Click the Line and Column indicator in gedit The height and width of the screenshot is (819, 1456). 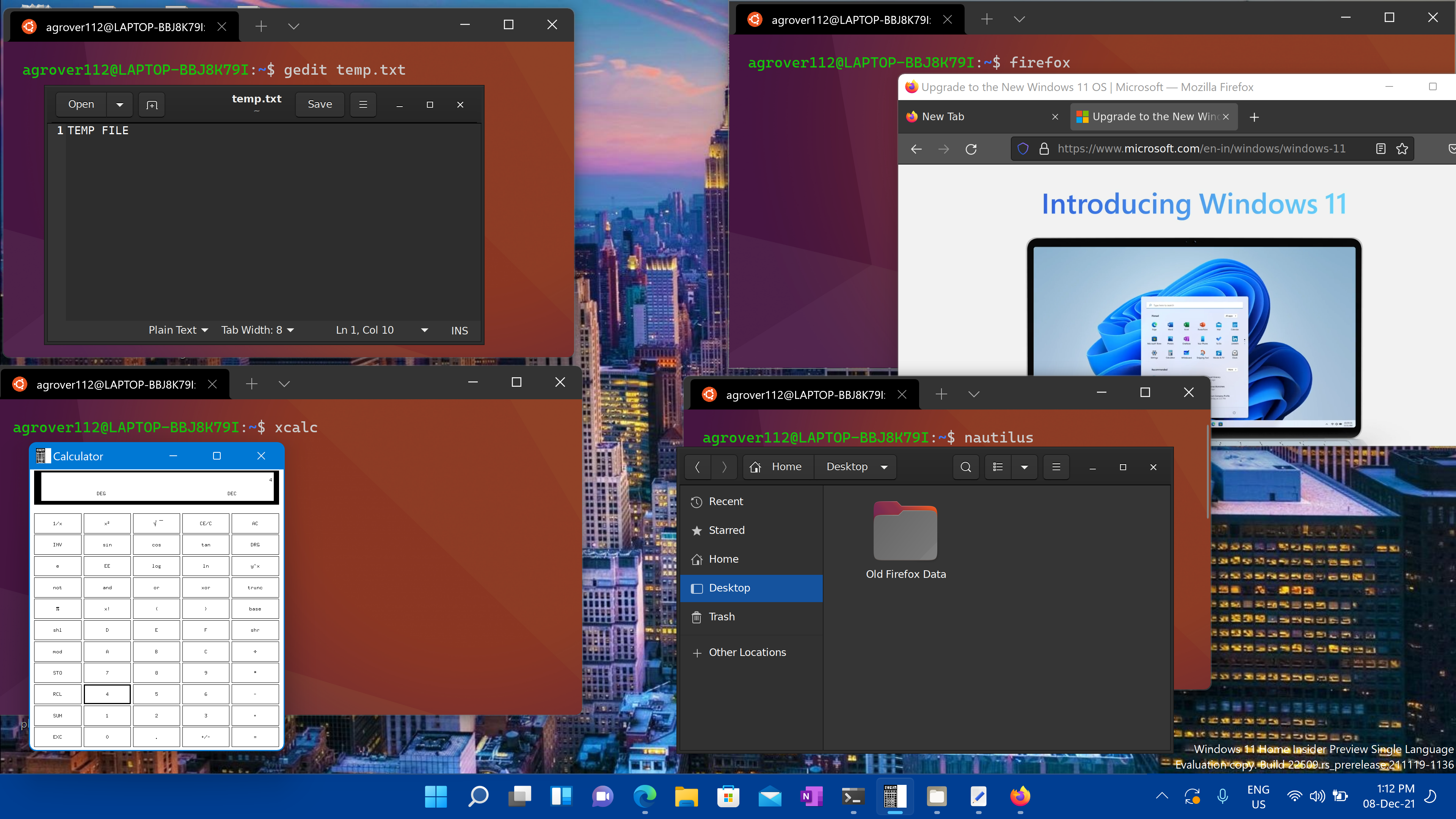[366, 330]
